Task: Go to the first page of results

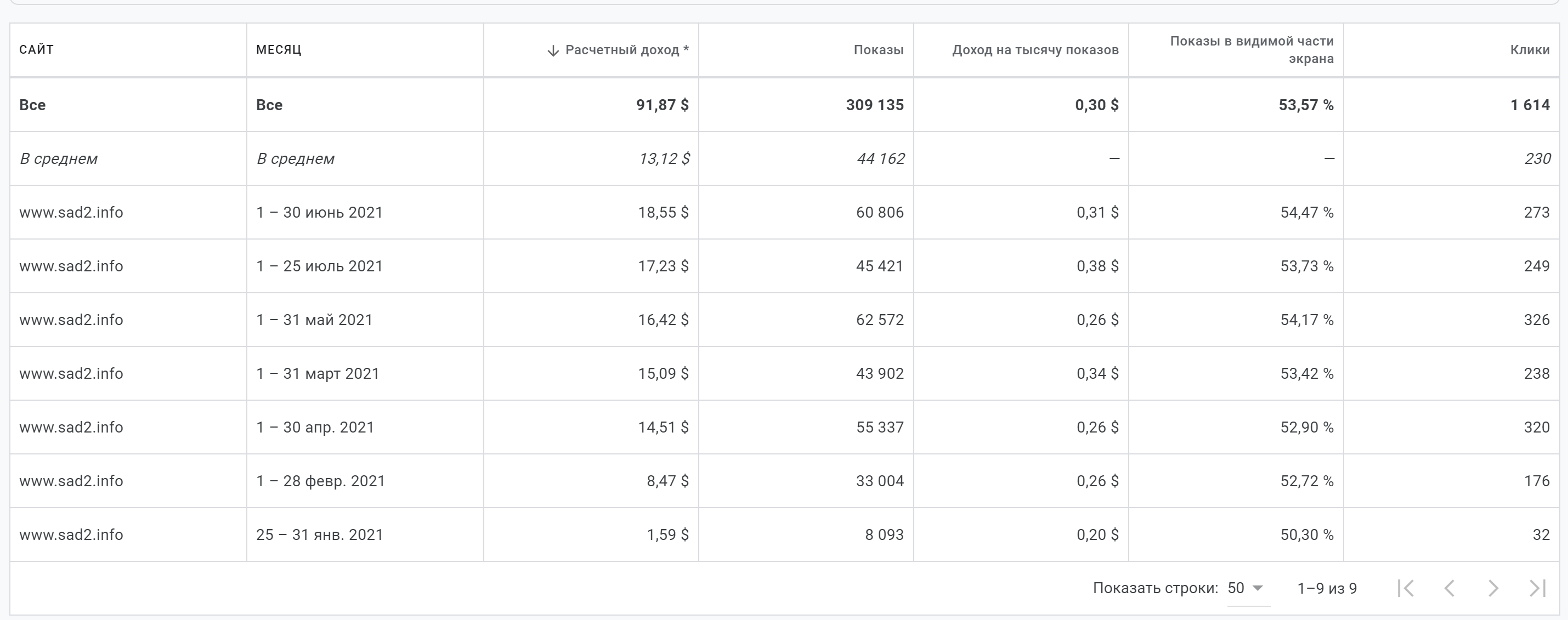Action: coord(1406,588)
